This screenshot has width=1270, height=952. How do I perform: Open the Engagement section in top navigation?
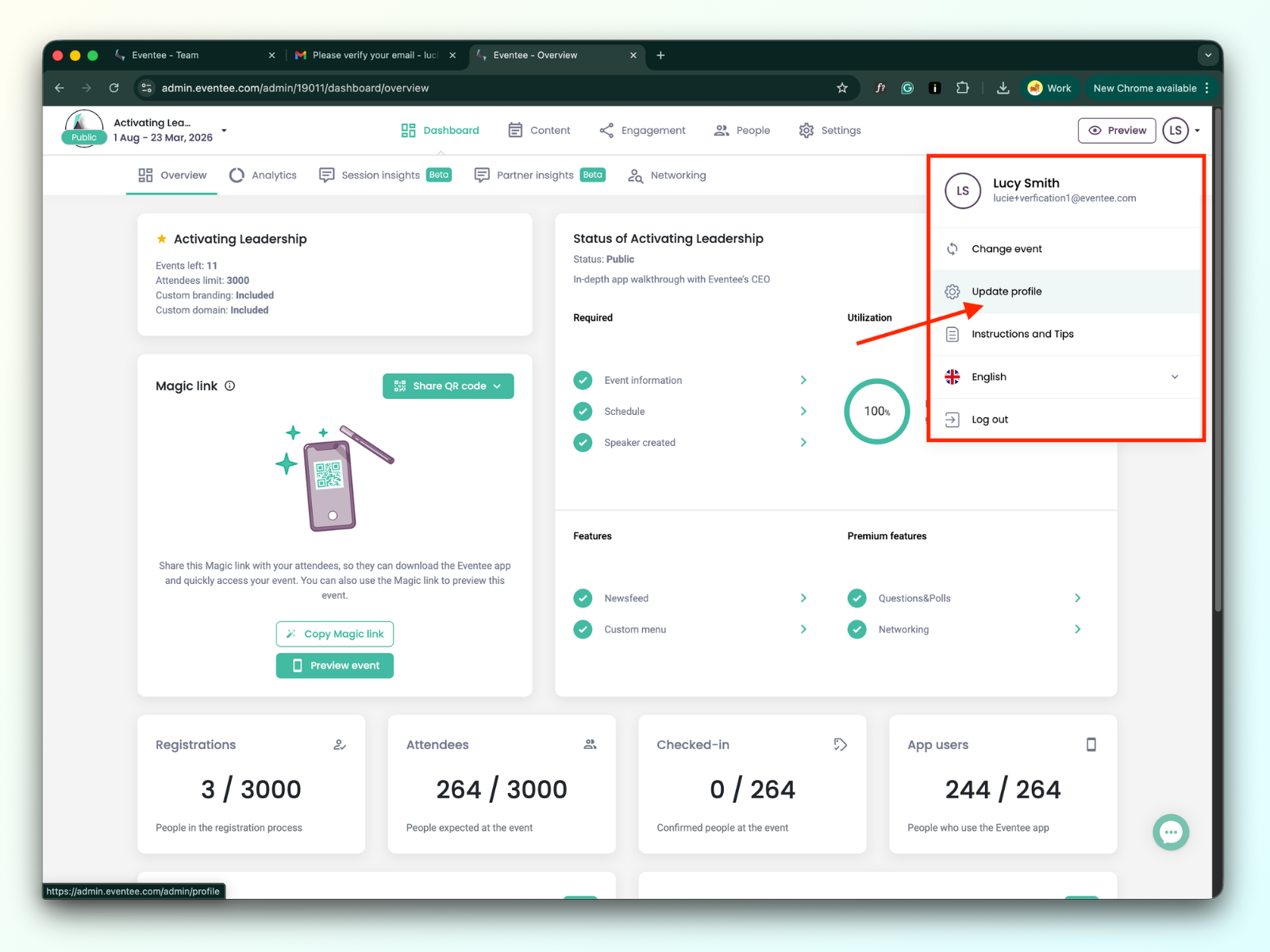click(x=642, y=130)
